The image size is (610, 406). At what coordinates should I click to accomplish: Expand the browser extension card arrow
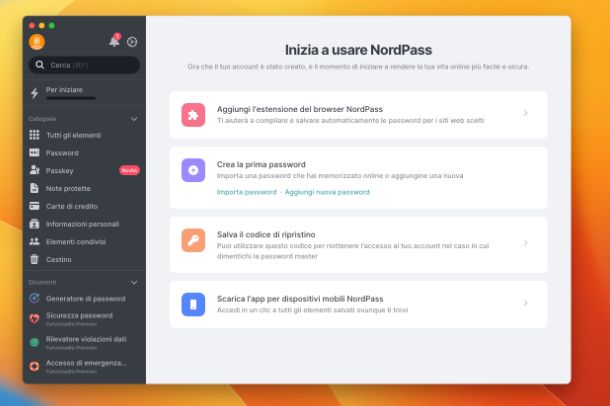pyautogui.click(x=526, y=113)
